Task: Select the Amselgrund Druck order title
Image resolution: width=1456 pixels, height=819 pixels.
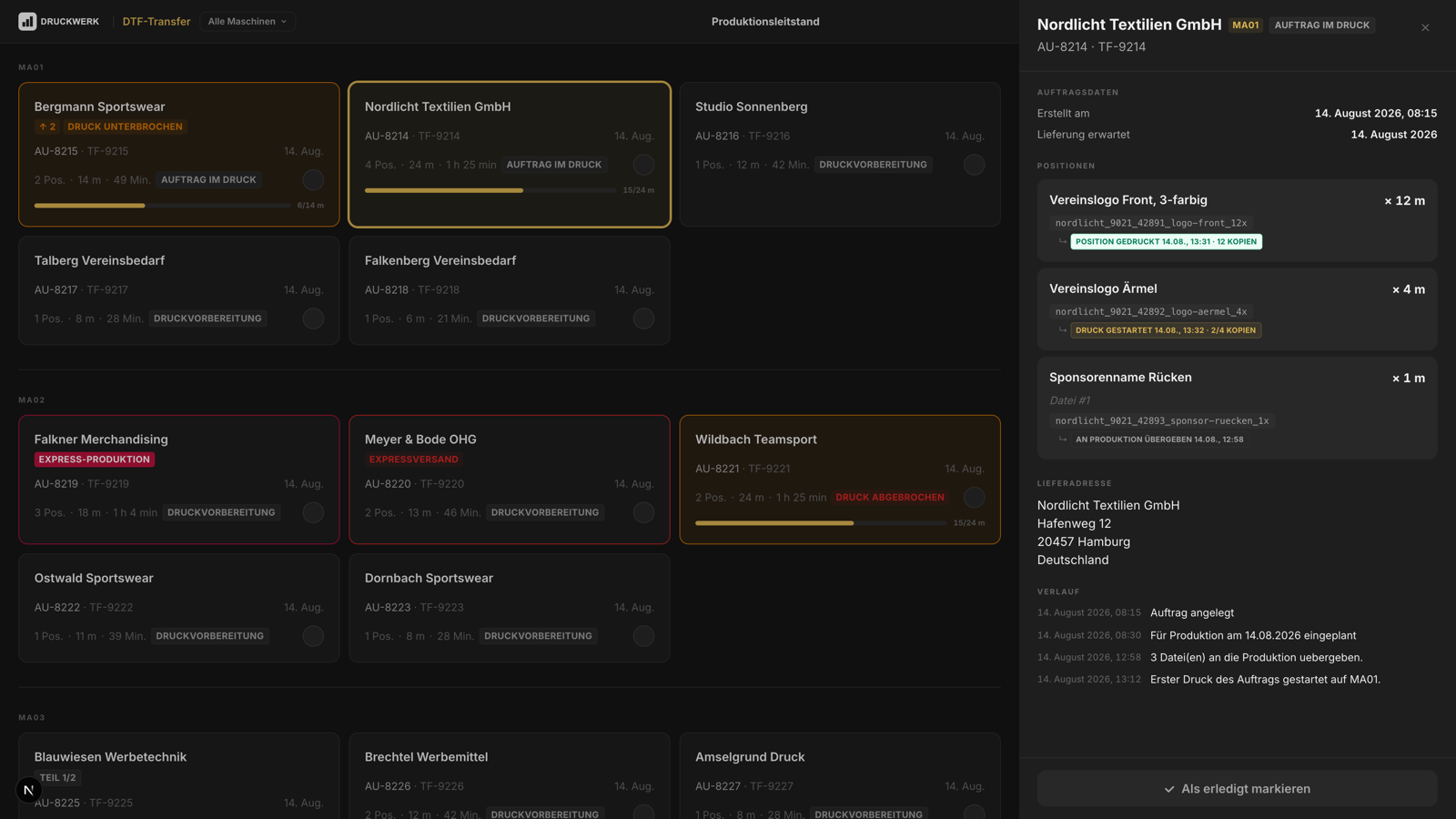Action: [x=750, y=757]
